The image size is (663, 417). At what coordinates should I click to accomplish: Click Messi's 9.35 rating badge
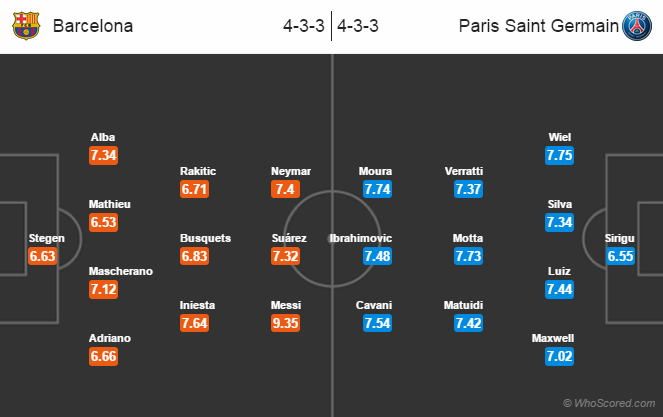pos(289,322)
